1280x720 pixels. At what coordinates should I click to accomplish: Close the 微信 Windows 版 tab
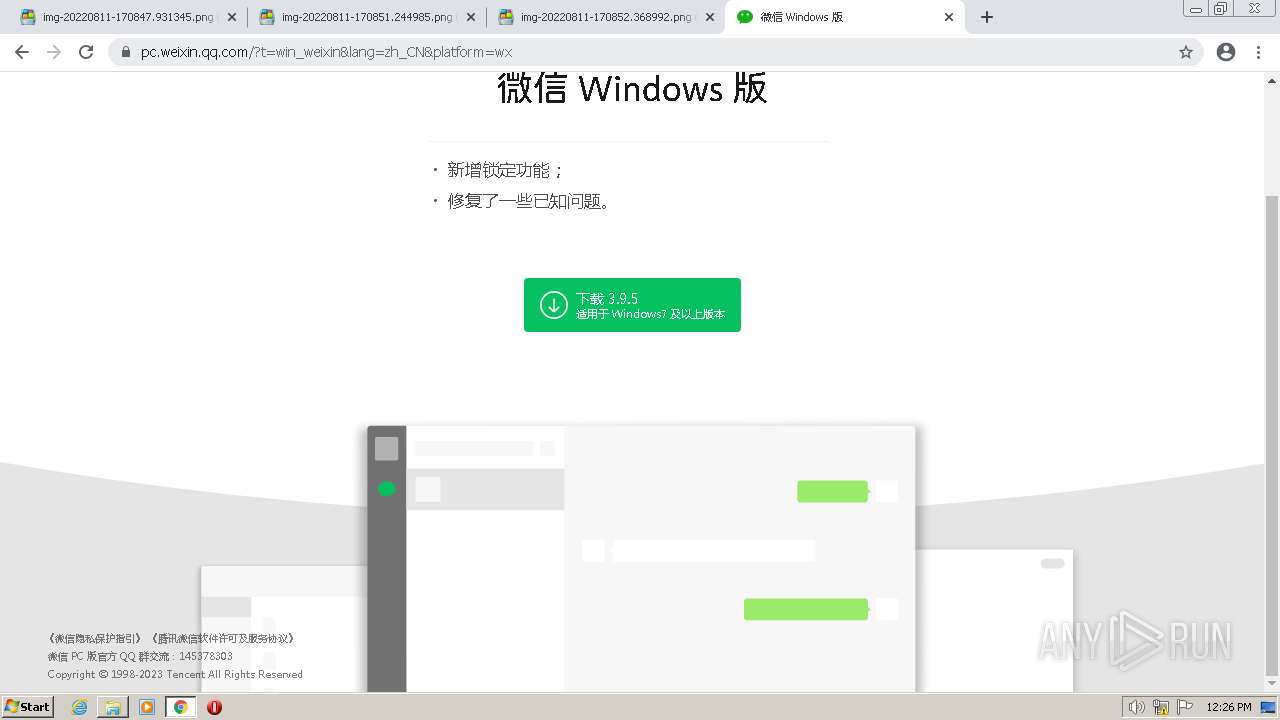pyautogui.click(x=949, y=17)
